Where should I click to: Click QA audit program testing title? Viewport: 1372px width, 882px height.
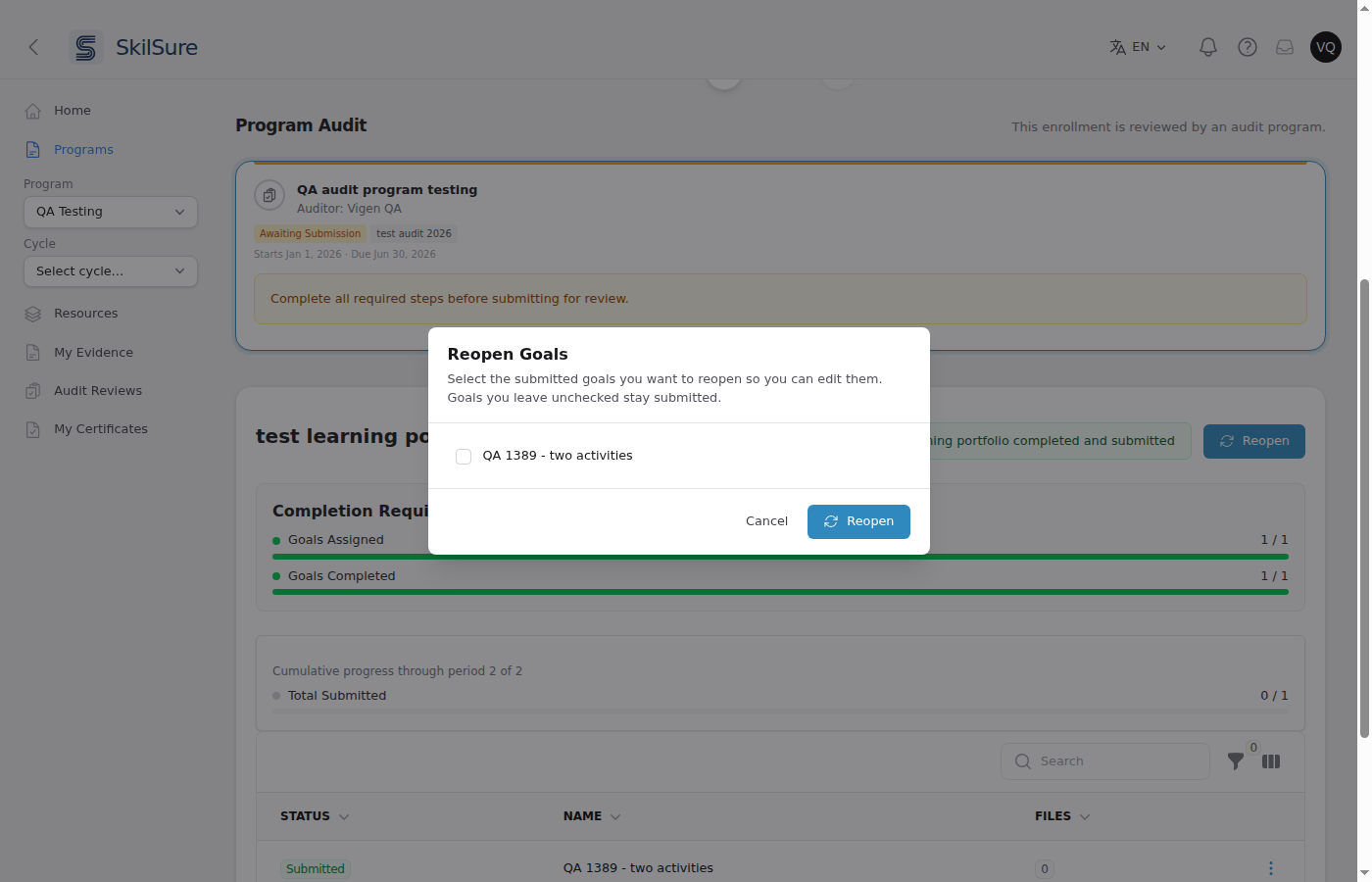tap(387, 190)
